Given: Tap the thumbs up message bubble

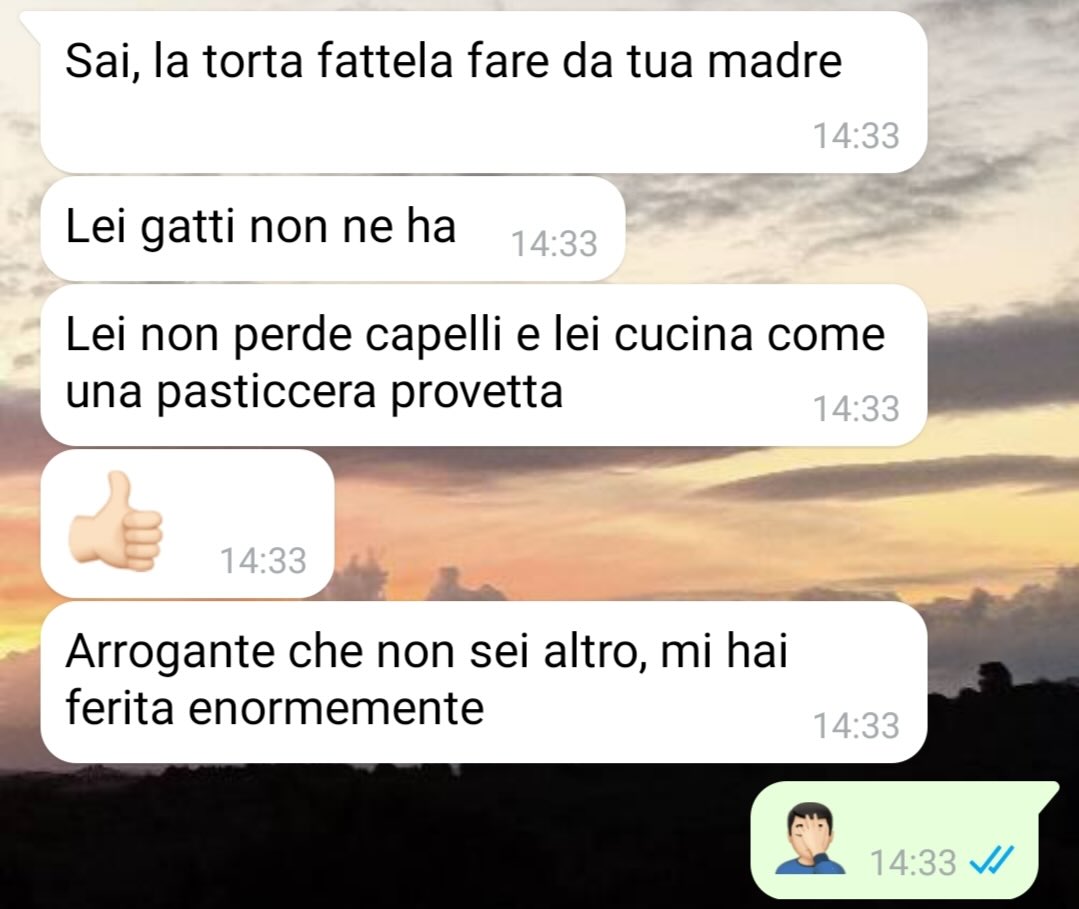Looking at the screenshot, I should click(187, 524).
